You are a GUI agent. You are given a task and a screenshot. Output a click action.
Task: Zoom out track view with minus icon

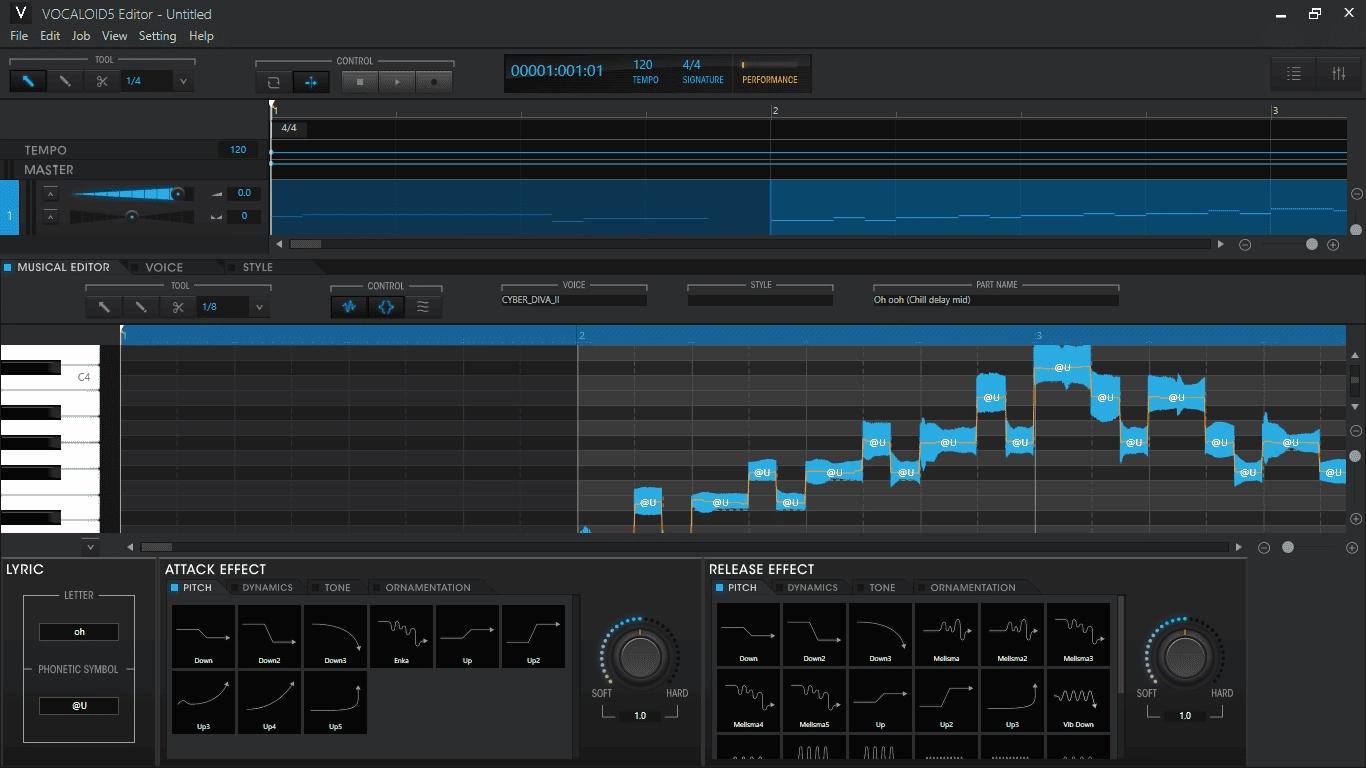pos(1245,244)
